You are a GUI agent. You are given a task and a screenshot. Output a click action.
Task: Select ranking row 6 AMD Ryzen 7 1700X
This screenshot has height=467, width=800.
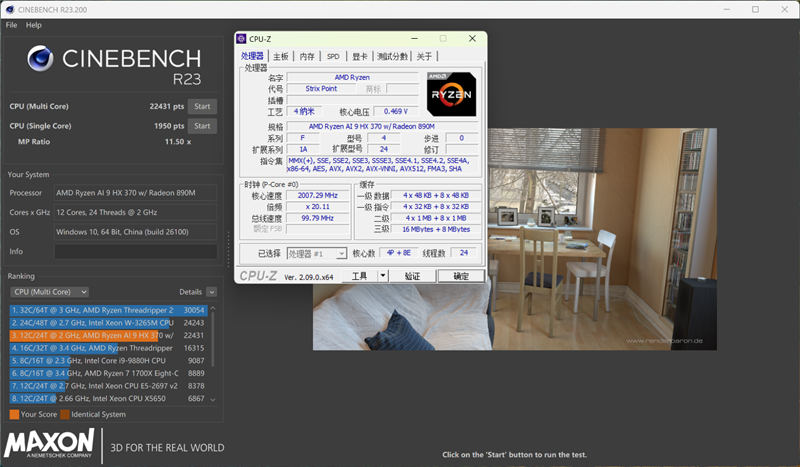click(x=109, y=374)
